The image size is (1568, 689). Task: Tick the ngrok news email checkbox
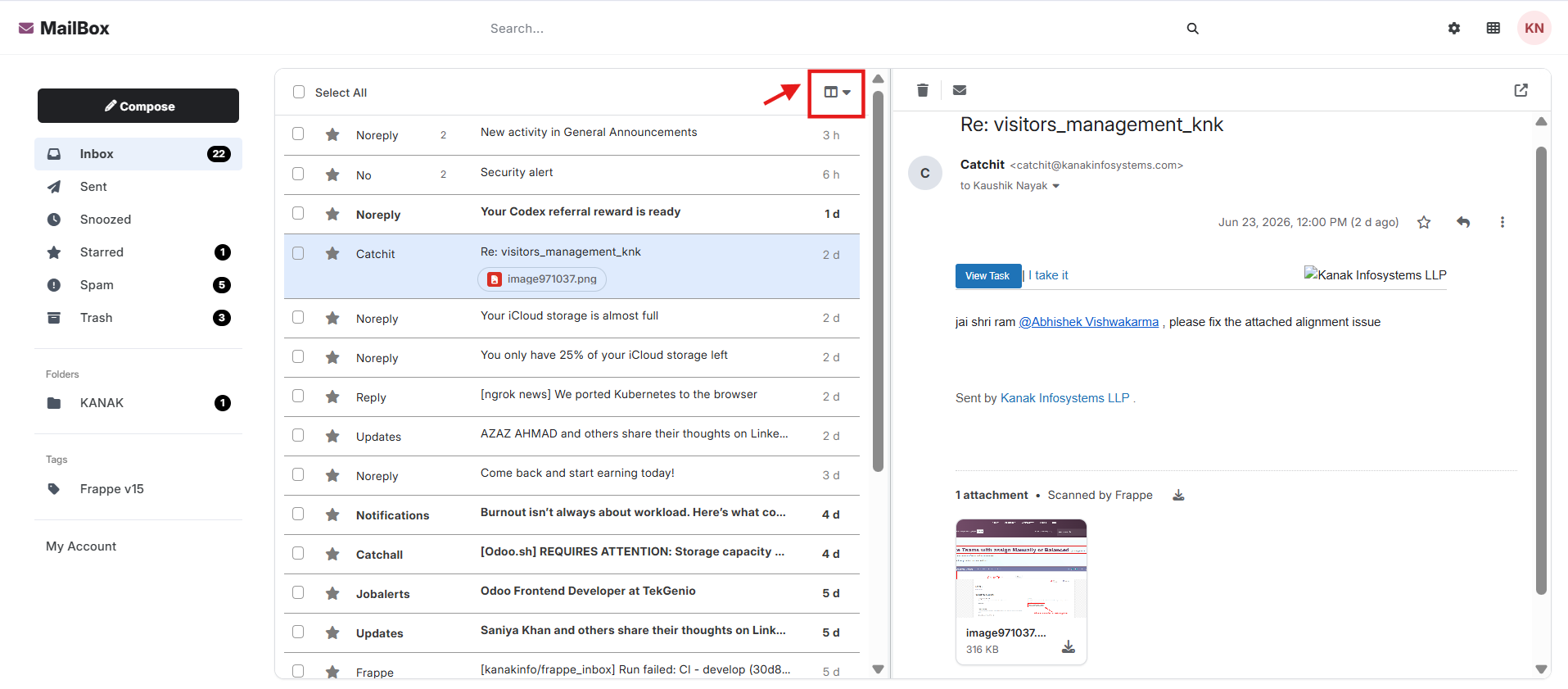point(298,396)
